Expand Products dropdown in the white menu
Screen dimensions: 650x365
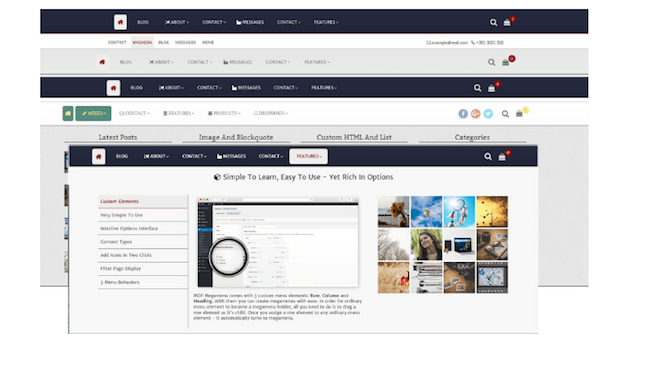click(x=224, y=113)
